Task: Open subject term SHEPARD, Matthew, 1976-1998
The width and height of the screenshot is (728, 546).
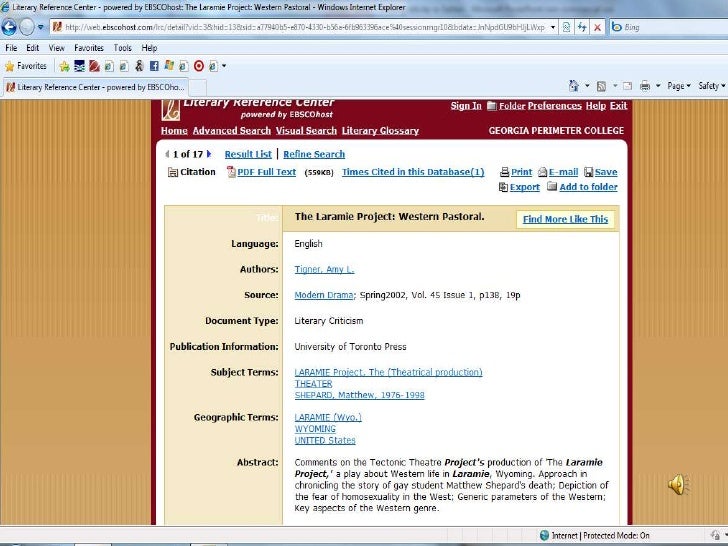Action: (359, 395)
